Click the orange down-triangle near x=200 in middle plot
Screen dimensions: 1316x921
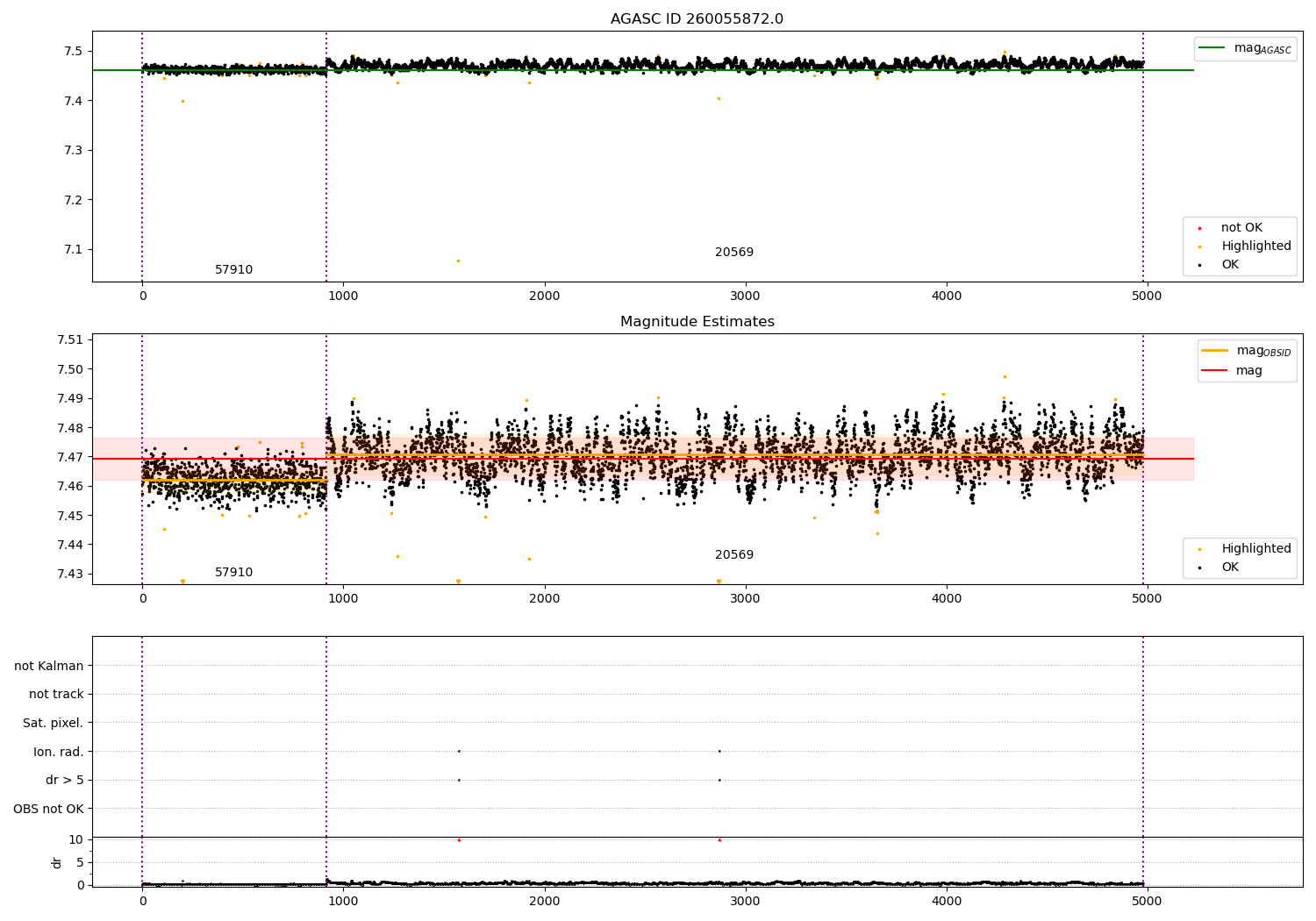[x=182, y=582]
